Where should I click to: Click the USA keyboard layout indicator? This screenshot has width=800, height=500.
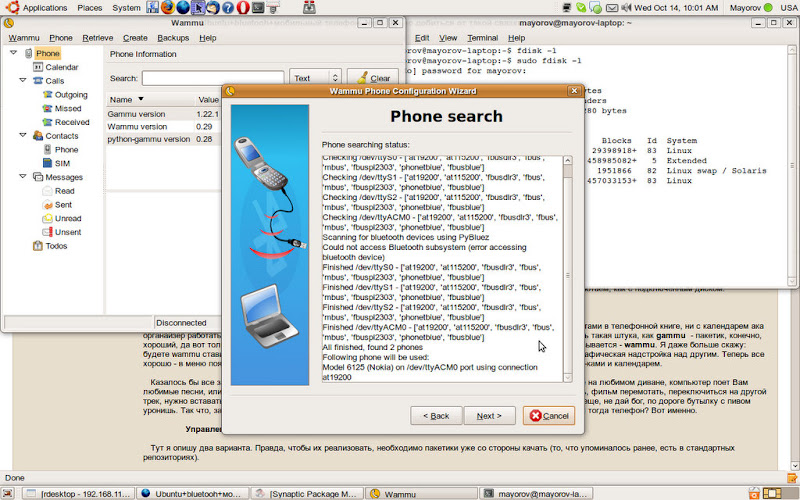tap(789, 8)
